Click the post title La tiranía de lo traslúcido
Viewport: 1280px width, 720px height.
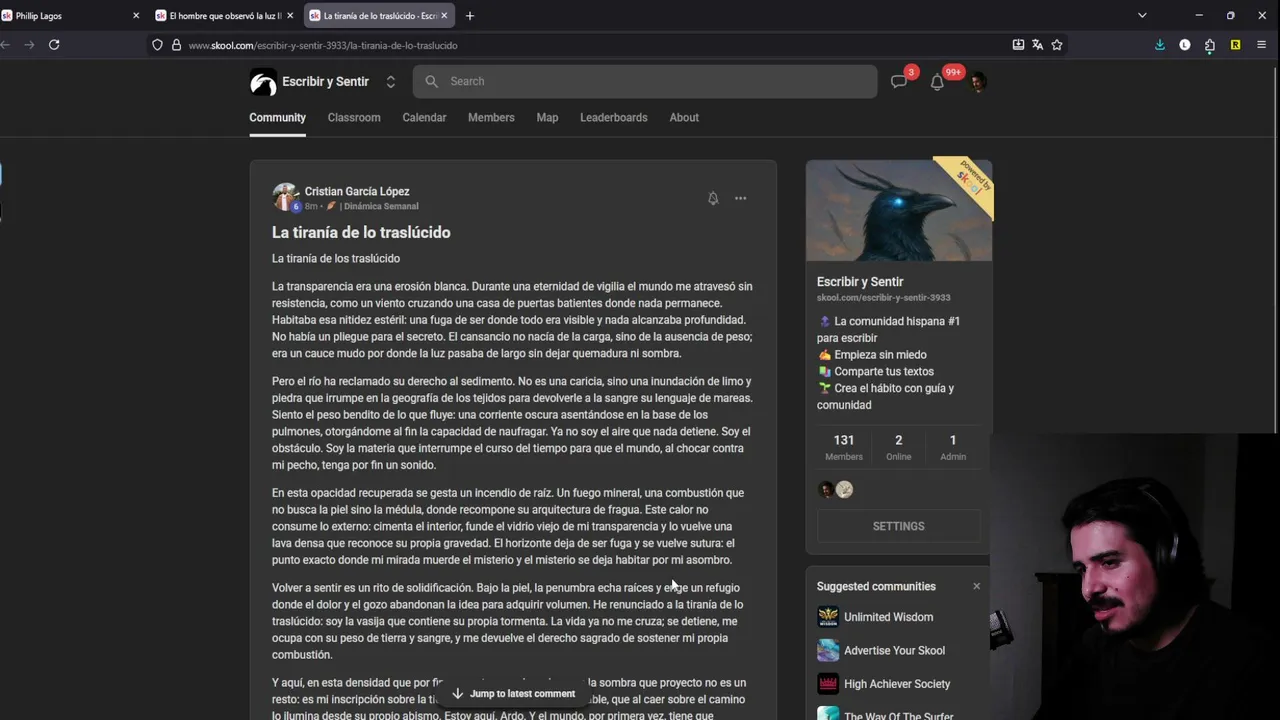pyautogui.click(x=361, y=232)
